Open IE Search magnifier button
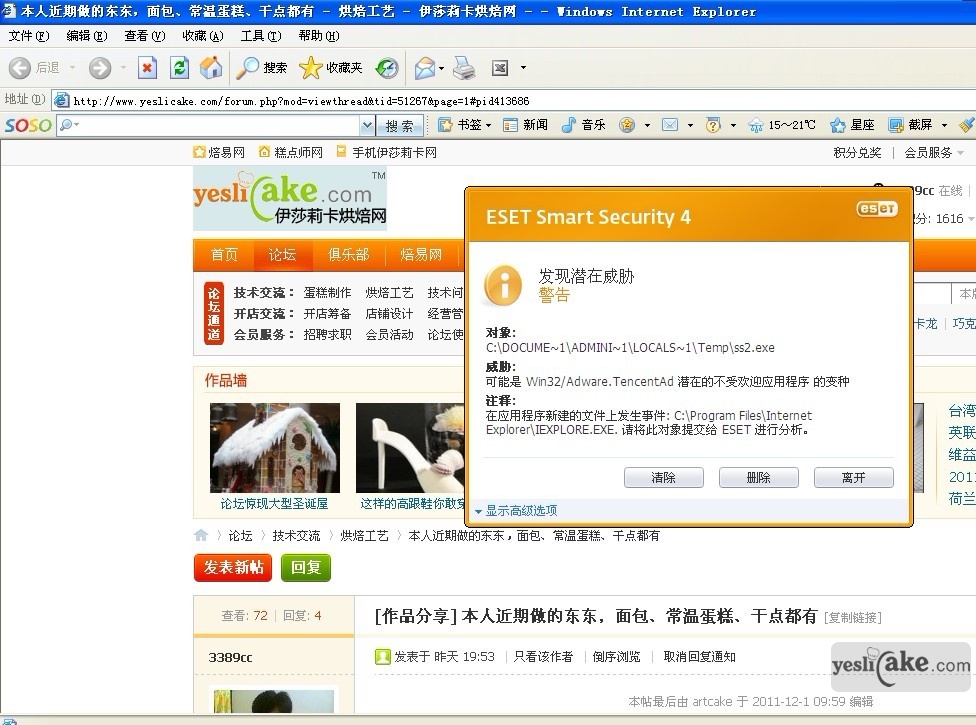The width and height of the screenshot is (976, 725). pos(261,67)
